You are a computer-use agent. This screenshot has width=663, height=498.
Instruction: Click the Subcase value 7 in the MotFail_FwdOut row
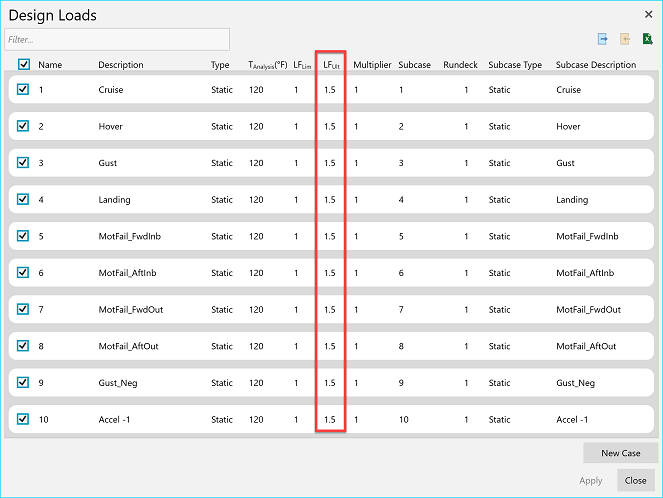401,309
